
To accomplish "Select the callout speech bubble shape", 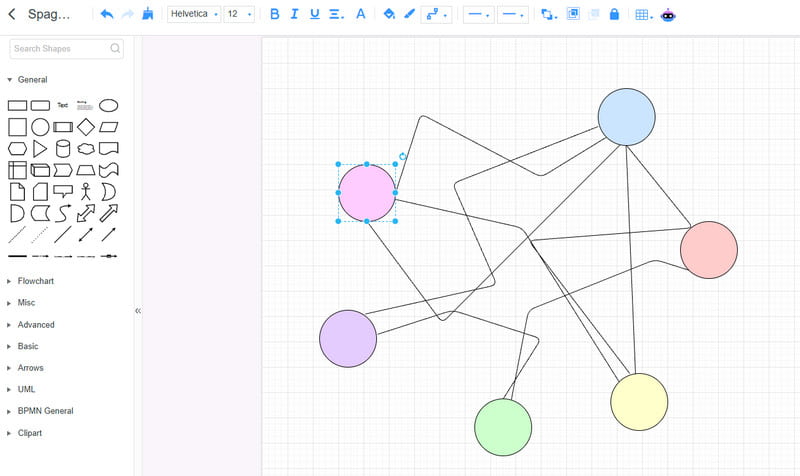I will pos(63,191).
